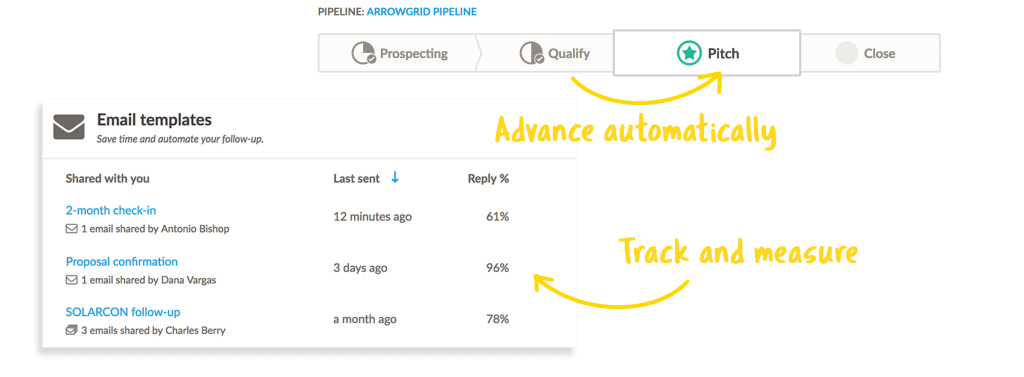Open the ARROWGRID PIPELINE link
This screenshot has height=377, width=1024.
coord(421,12)
